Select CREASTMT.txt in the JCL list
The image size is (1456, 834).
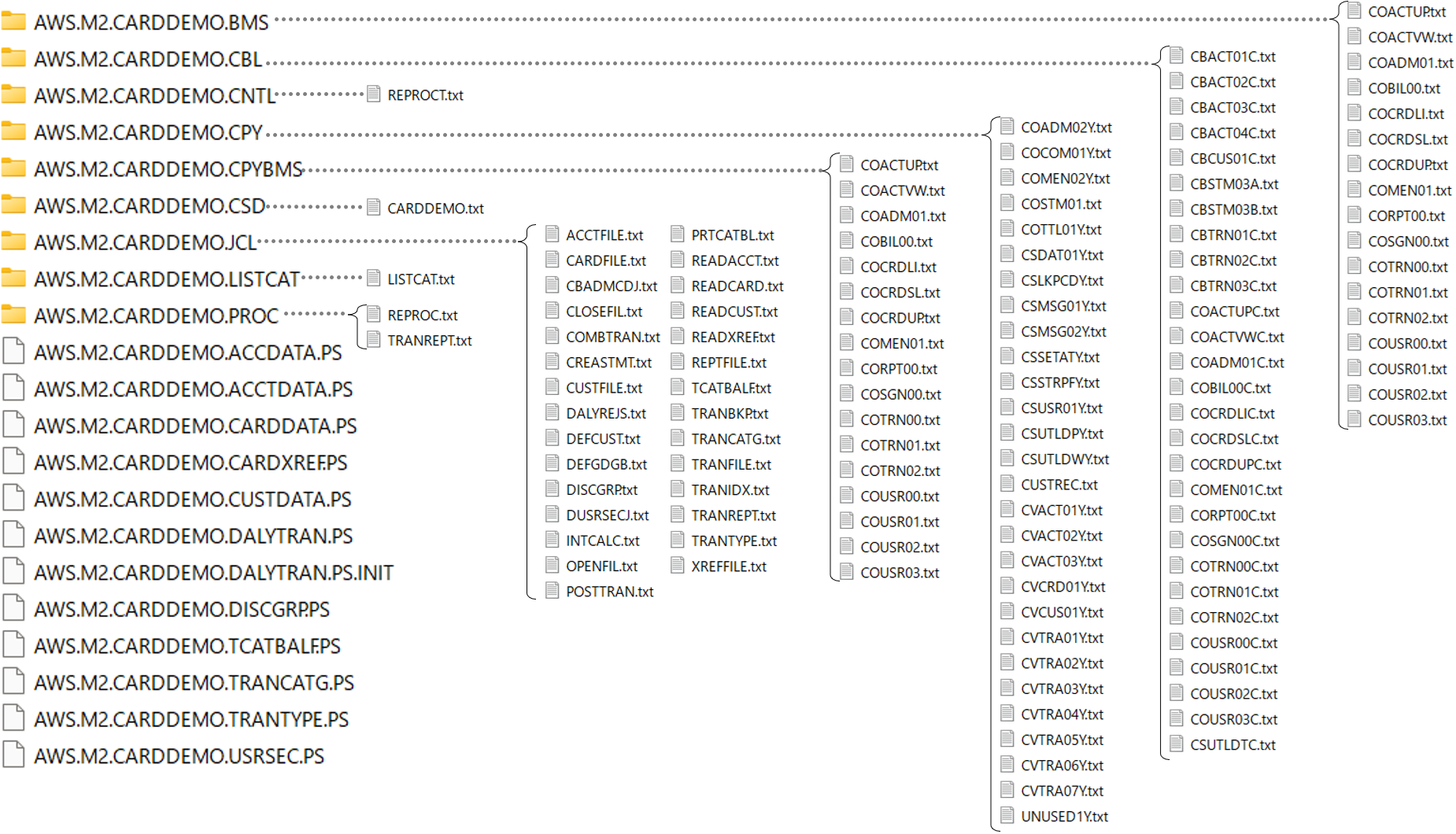(609, 362)
